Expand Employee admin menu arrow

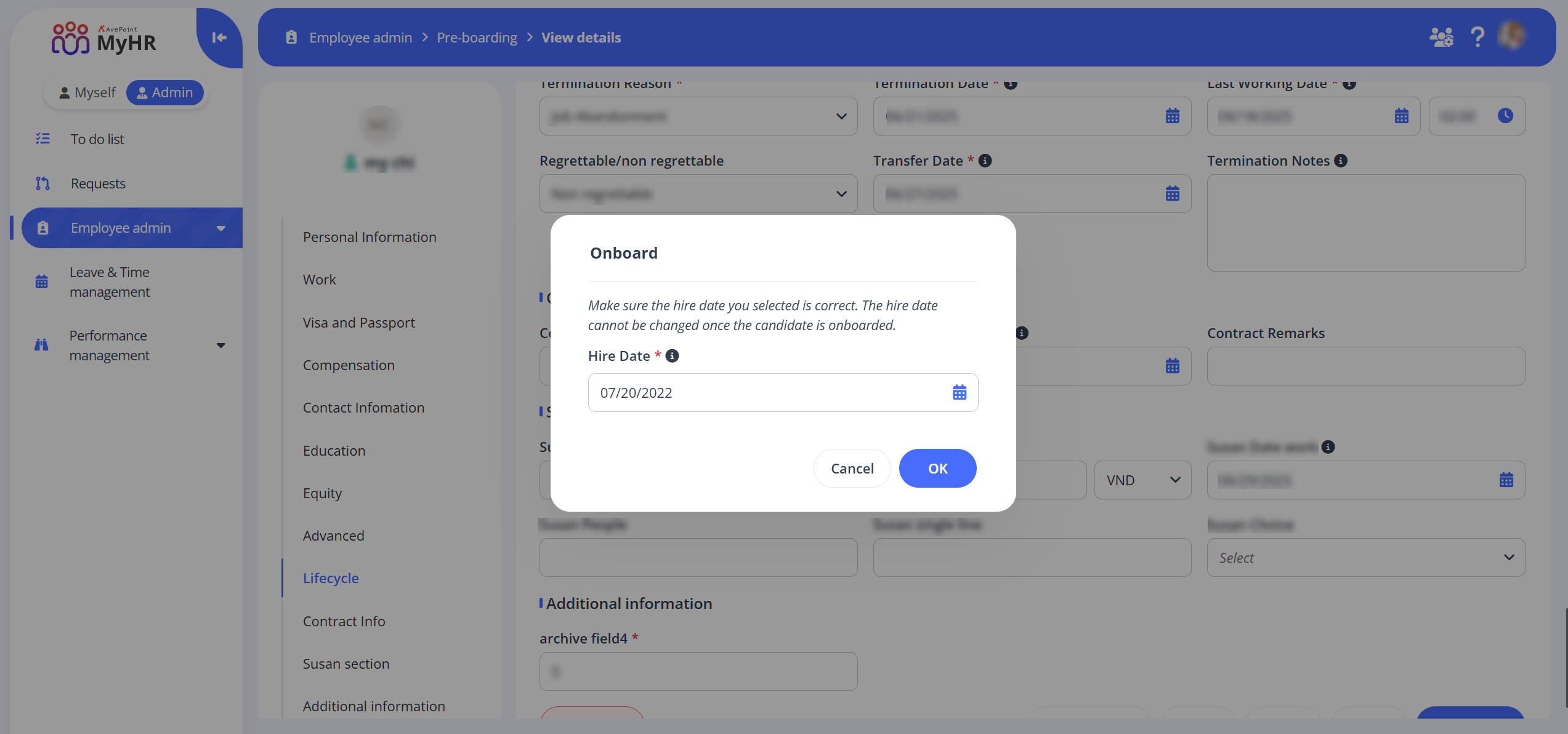coord(220,228)
